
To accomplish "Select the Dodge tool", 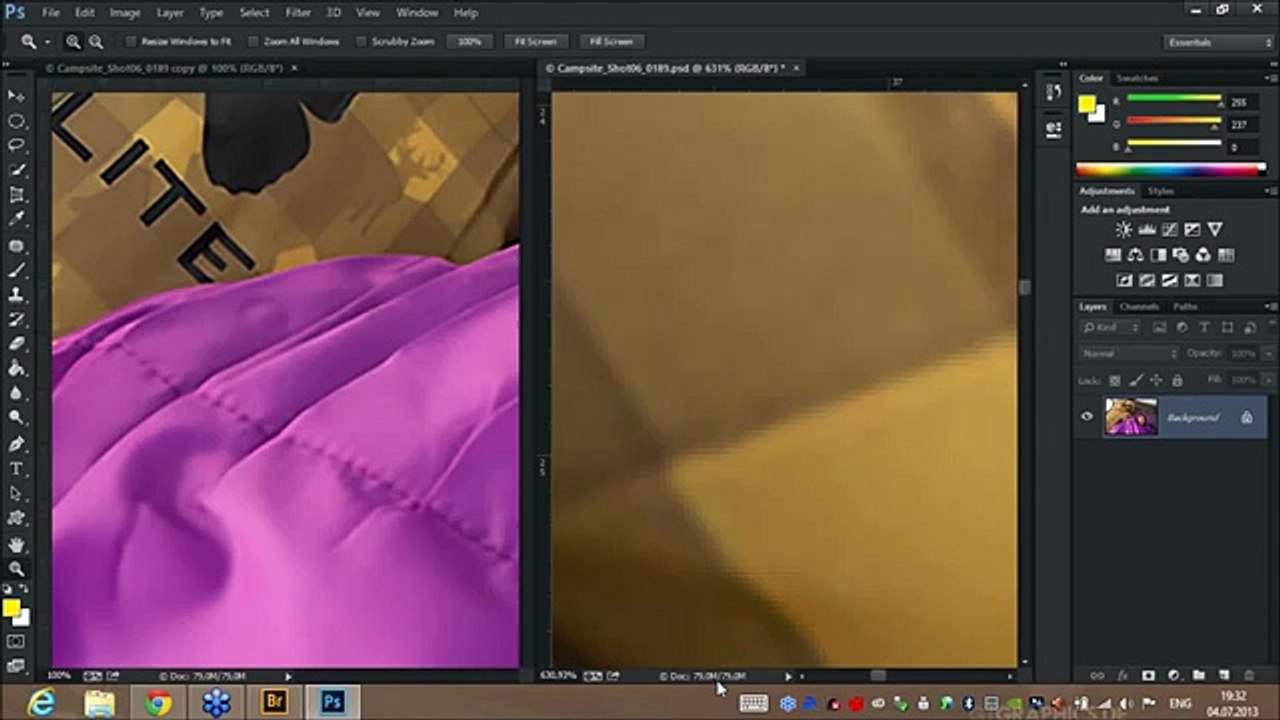I will coord(16,419).
